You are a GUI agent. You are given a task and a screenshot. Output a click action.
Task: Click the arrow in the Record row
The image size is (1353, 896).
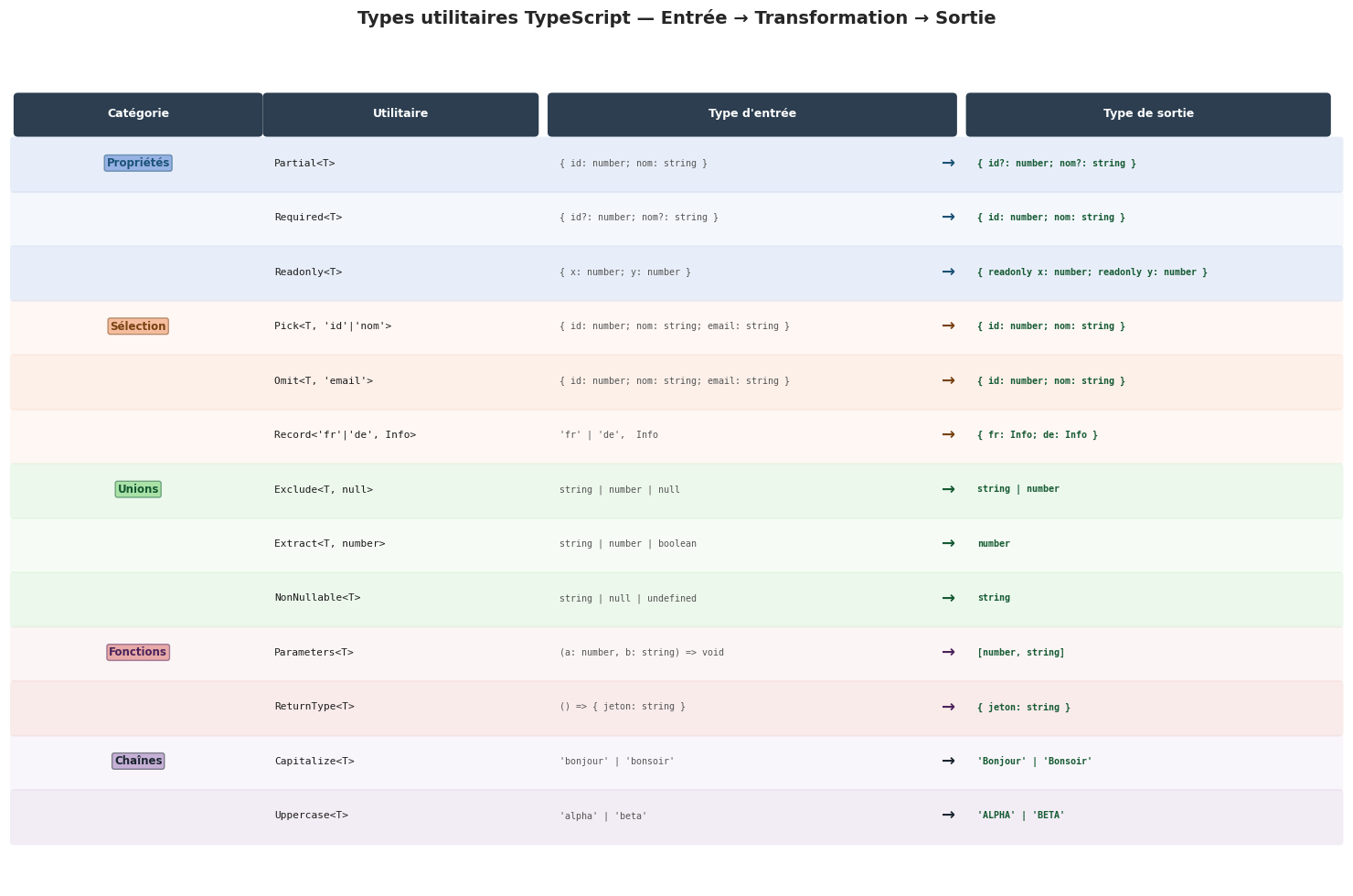[948, 435]
